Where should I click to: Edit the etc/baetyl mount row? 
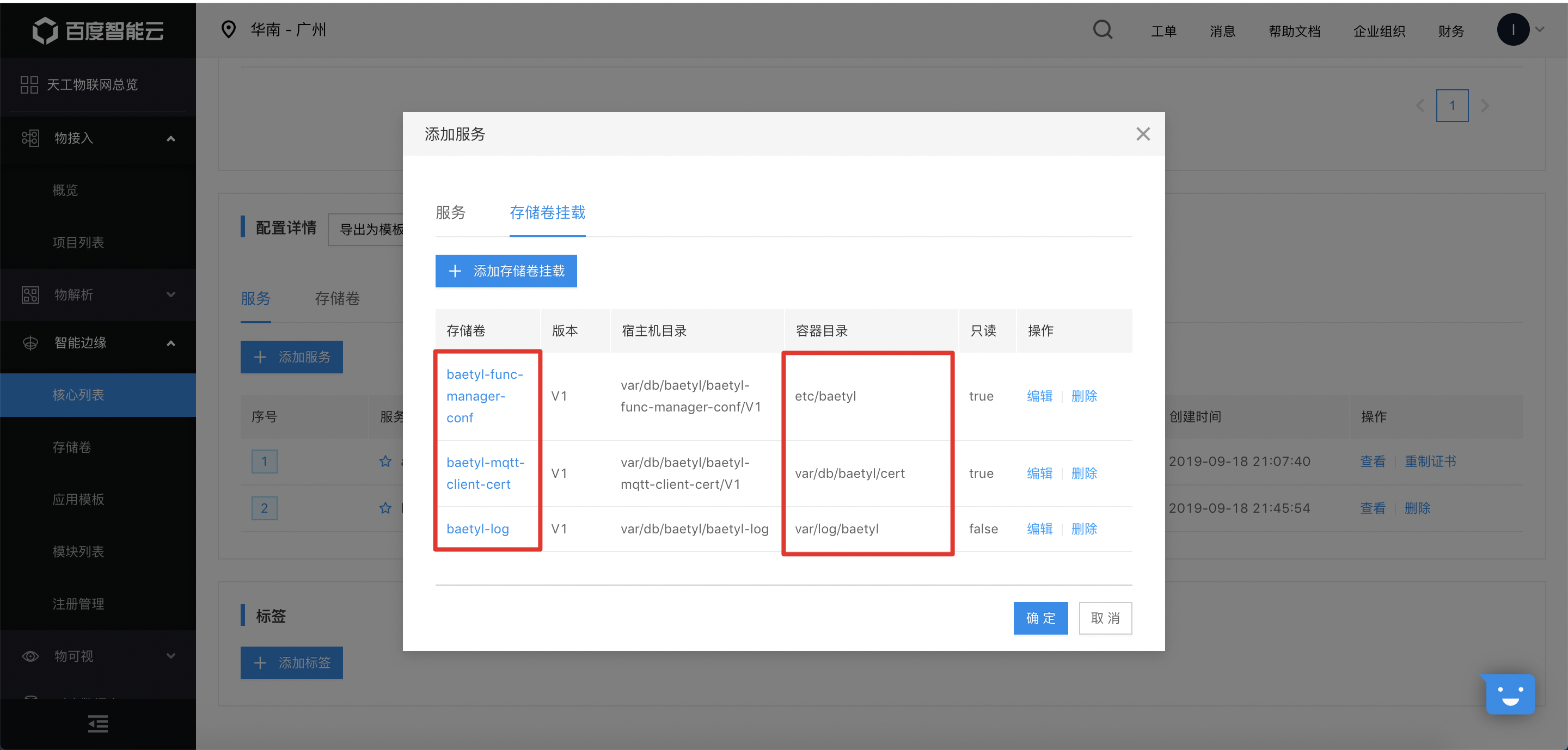point(1040,396)
